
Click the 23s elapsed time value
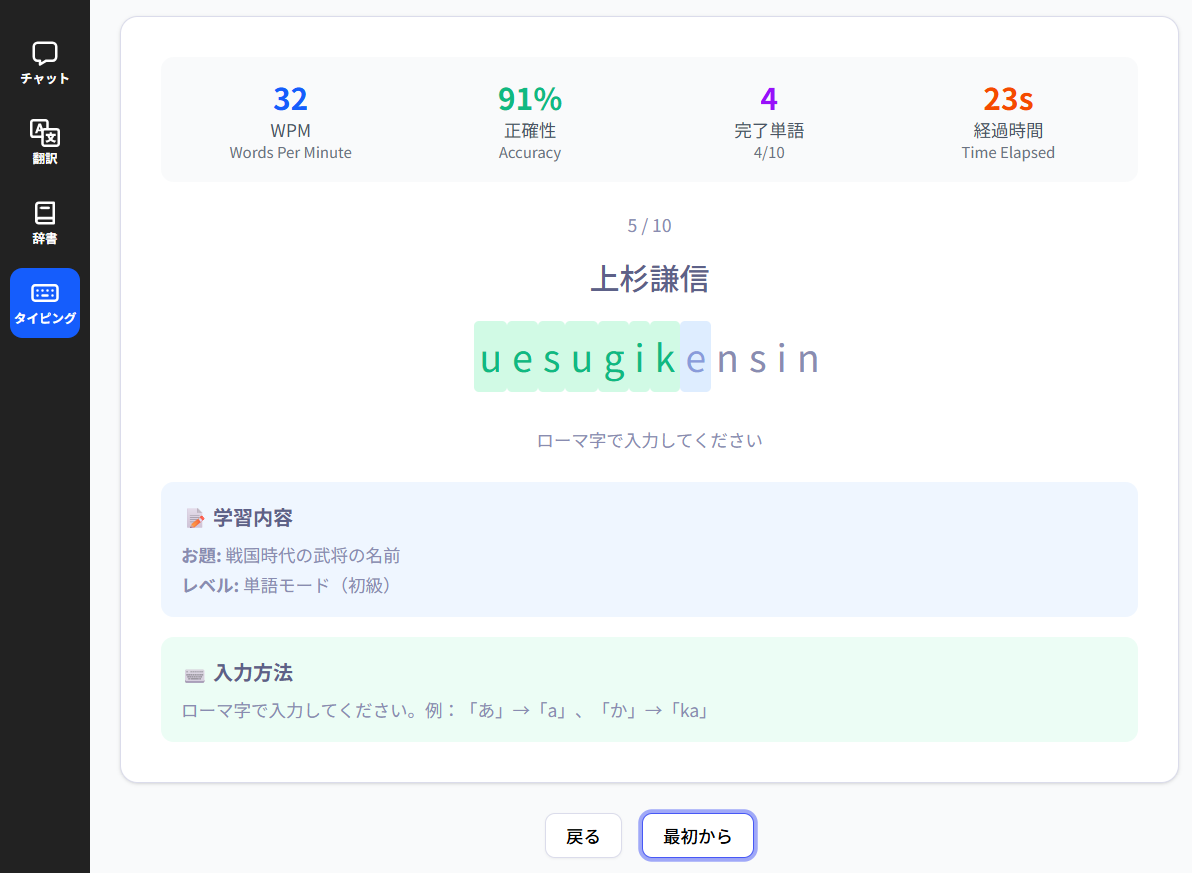[x=1008, y=99]
